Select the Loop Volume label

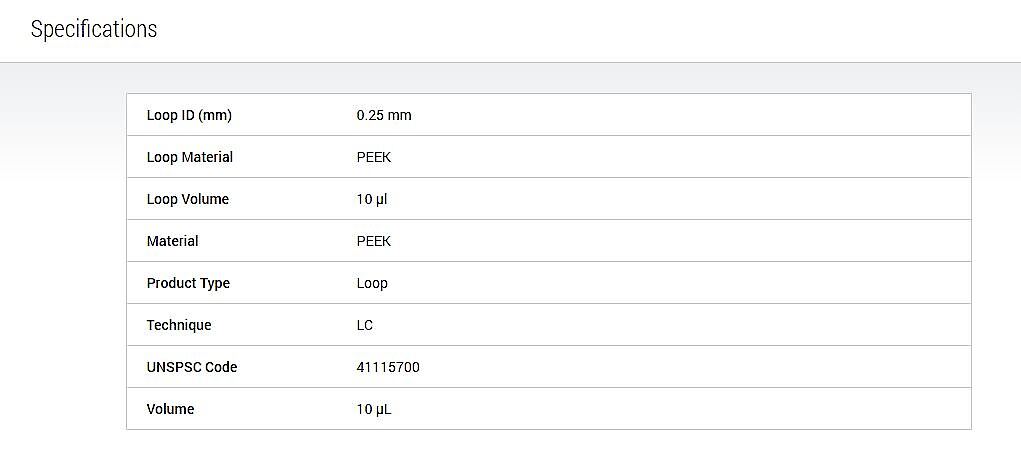click(x=188, y=199)
